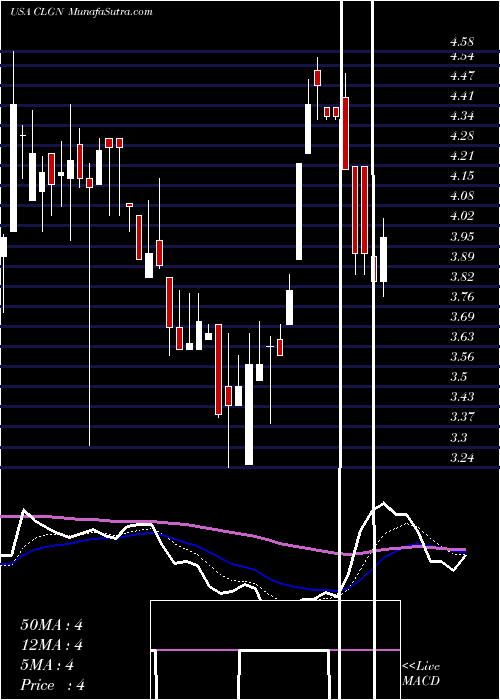Click the 50MA : 4 legend entry
Screen dimensions: 500x700
[51, 625]
